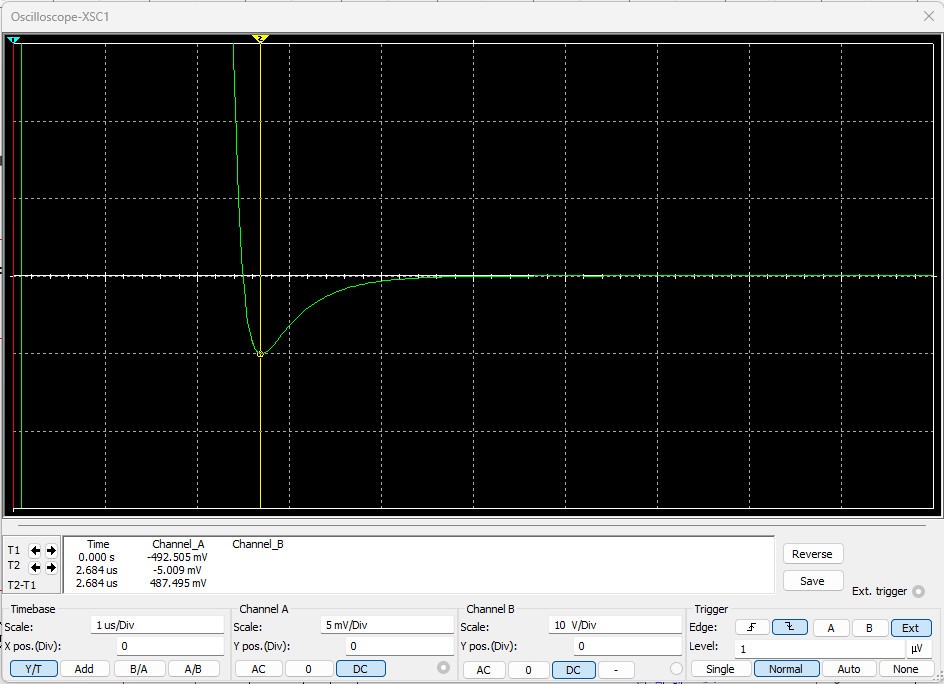Set trigger source to A
This screenshot has width=944, height=684.
831,628
